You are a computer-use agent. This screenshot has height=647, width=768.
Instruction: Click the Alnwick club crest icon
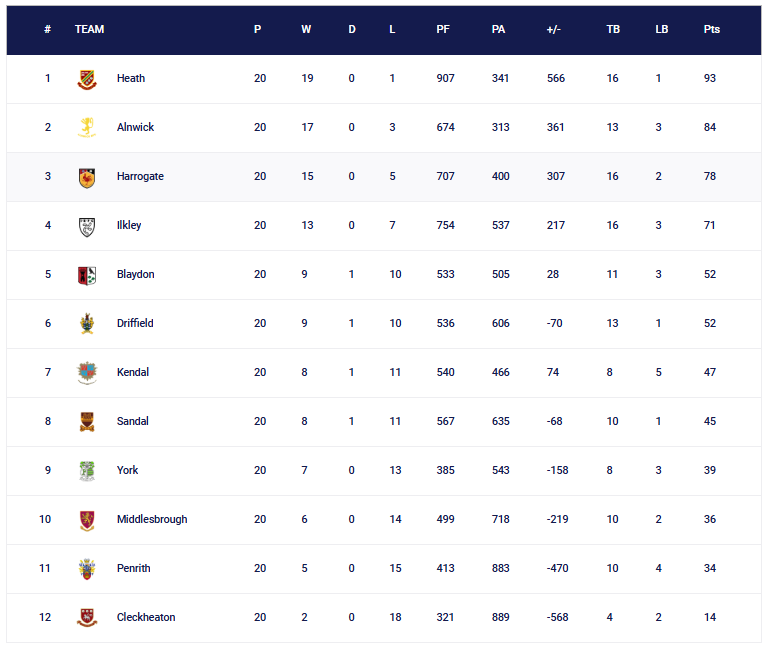pyautogui.click(x=87, y=128)
